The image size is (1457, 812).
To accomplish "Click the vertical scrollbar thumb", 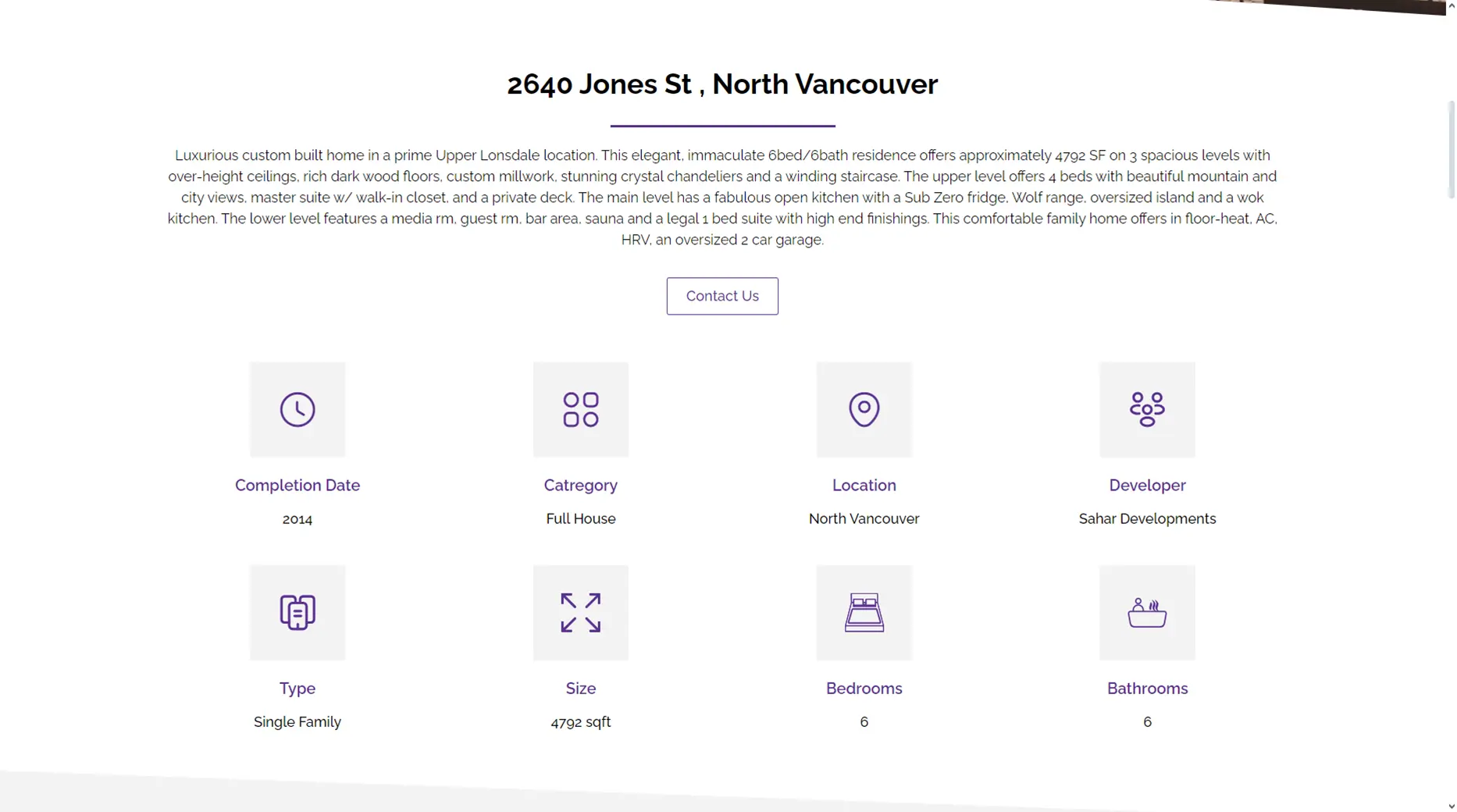I will (1451, 148).
